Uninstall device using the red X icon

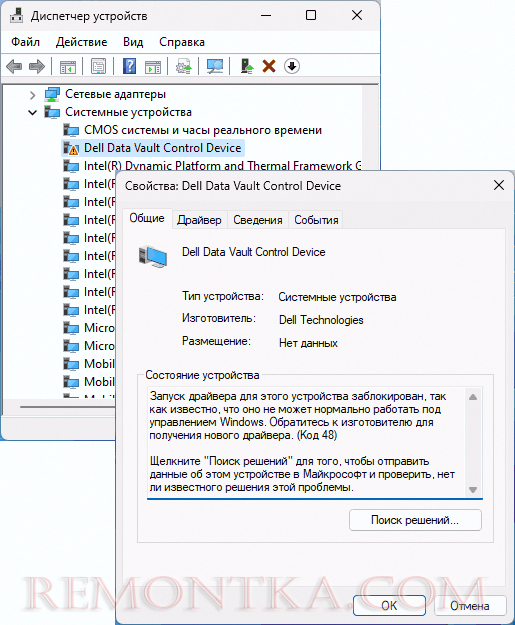269,66
